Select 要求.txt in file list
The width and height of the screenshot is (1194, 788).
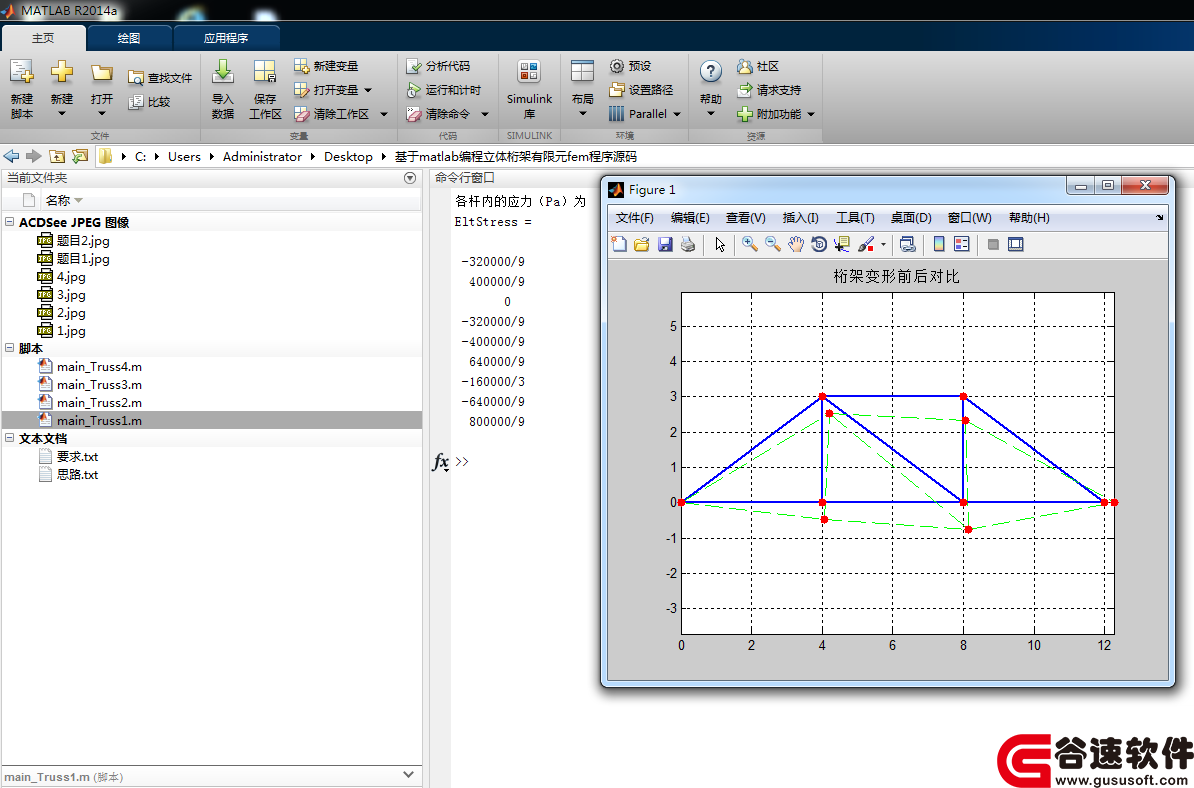(x=77, y=456)
